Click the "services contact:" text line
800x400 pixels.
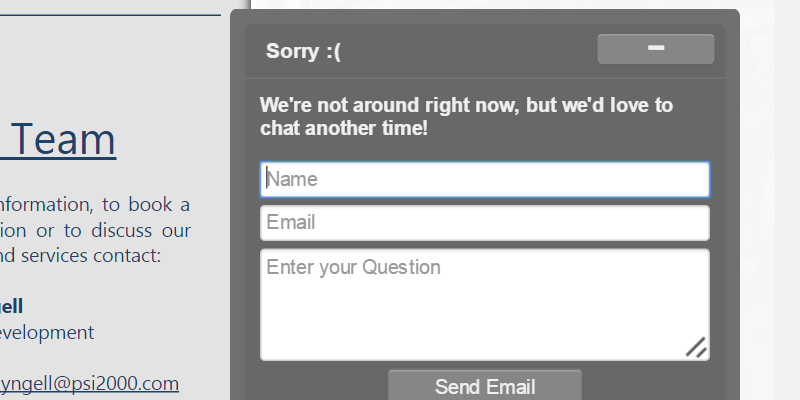pyautogui.click(x=80, y=255)
